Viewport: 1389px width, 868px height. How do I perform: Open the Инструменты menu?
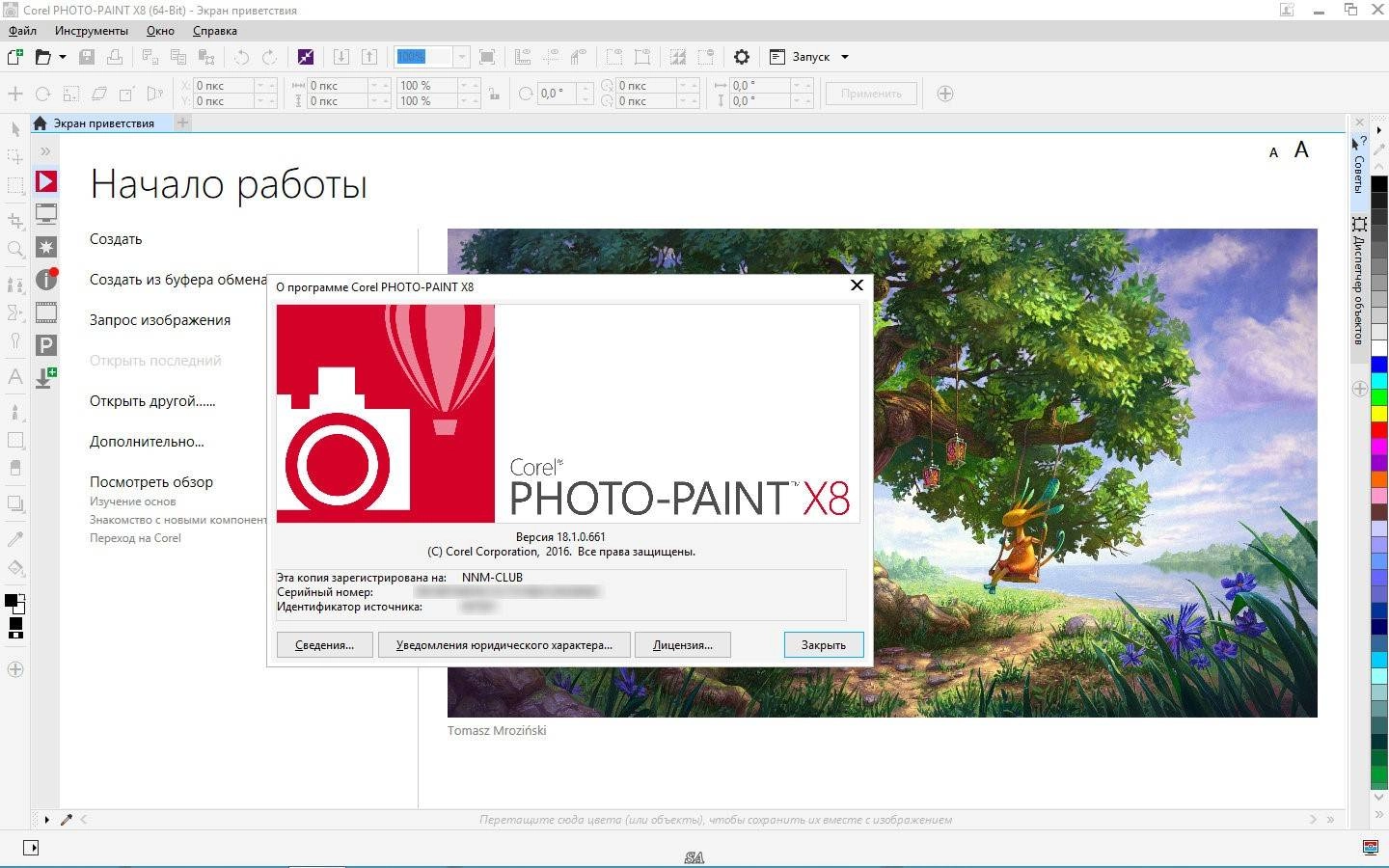point(92,31)
